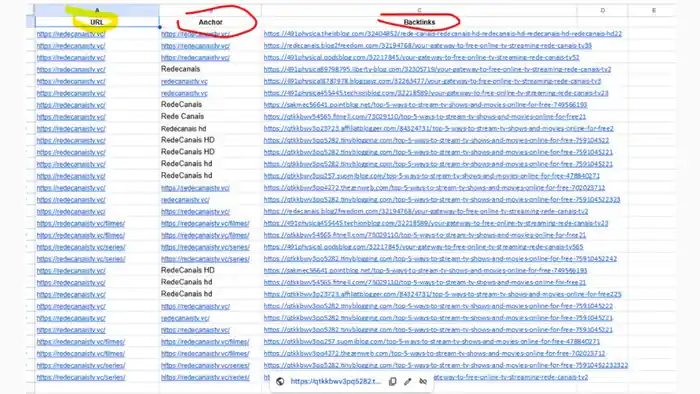Viewport: 700px width, 394px height.
Task: Select the Anchor header cell
Action: 210,22
